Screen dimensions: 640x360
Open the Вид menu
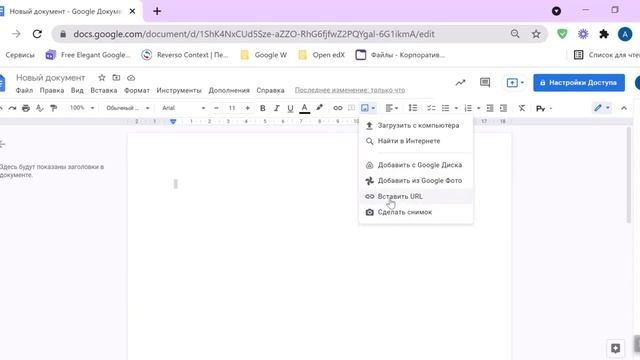pos(77,90)
